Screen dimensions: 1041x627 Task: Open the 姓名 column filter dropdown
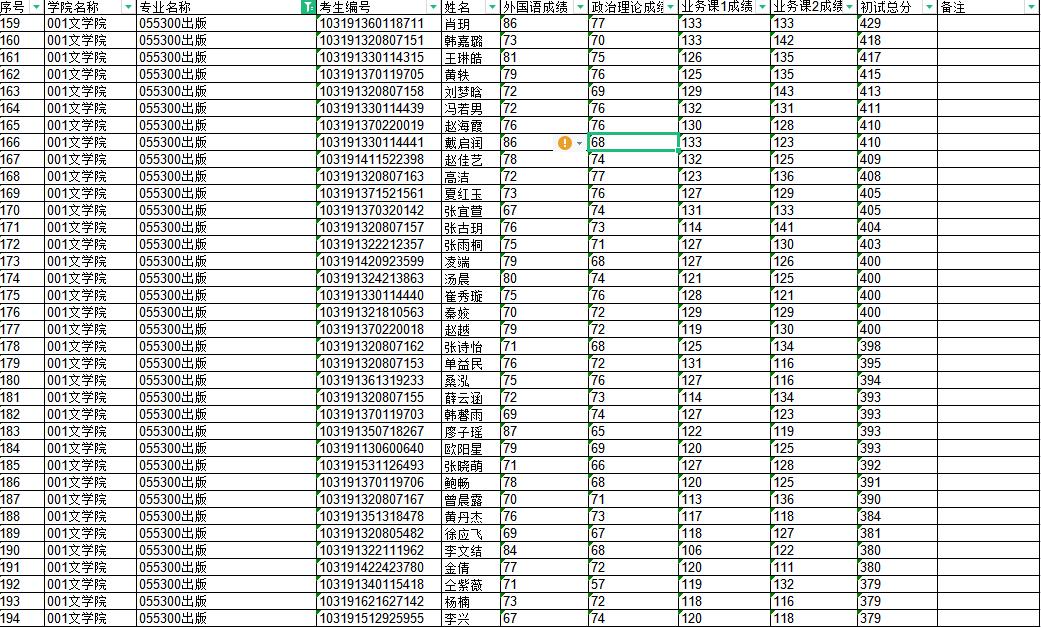pyautogui.click(x=492, y=7)
